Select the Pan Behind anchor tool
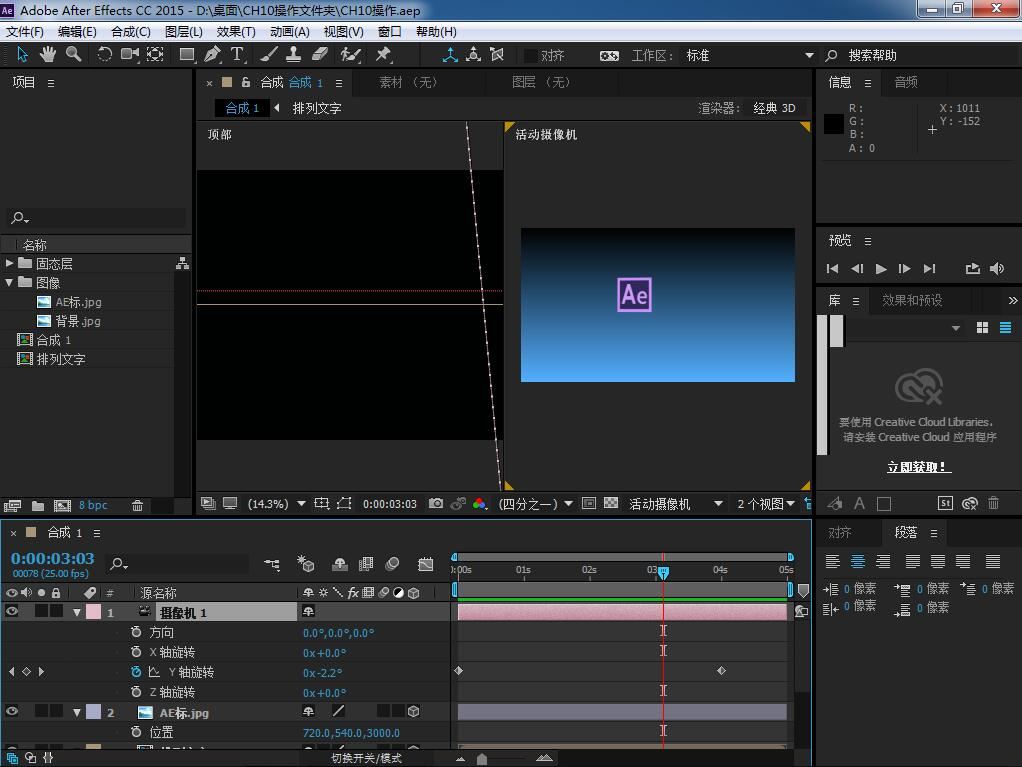Viewport: 1022px width, 767px height. coord(155,55)
